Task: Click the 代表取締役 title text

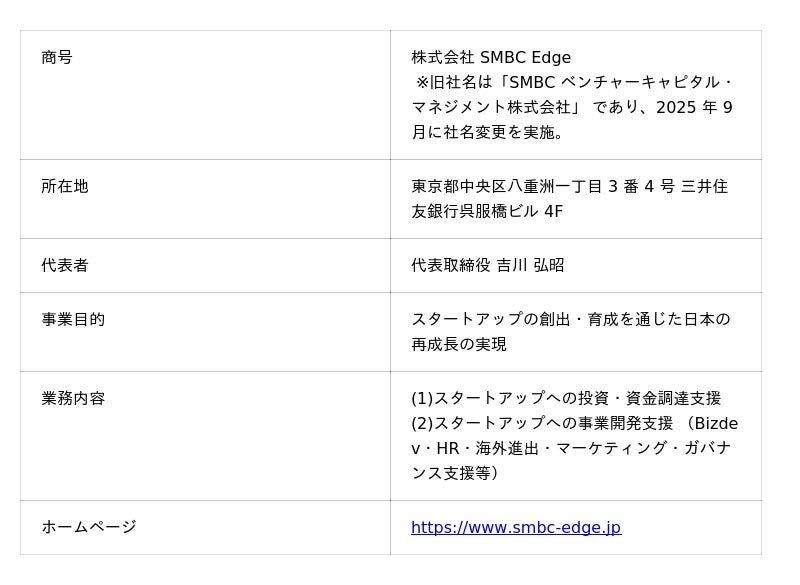Action: (x=451, y=266)
